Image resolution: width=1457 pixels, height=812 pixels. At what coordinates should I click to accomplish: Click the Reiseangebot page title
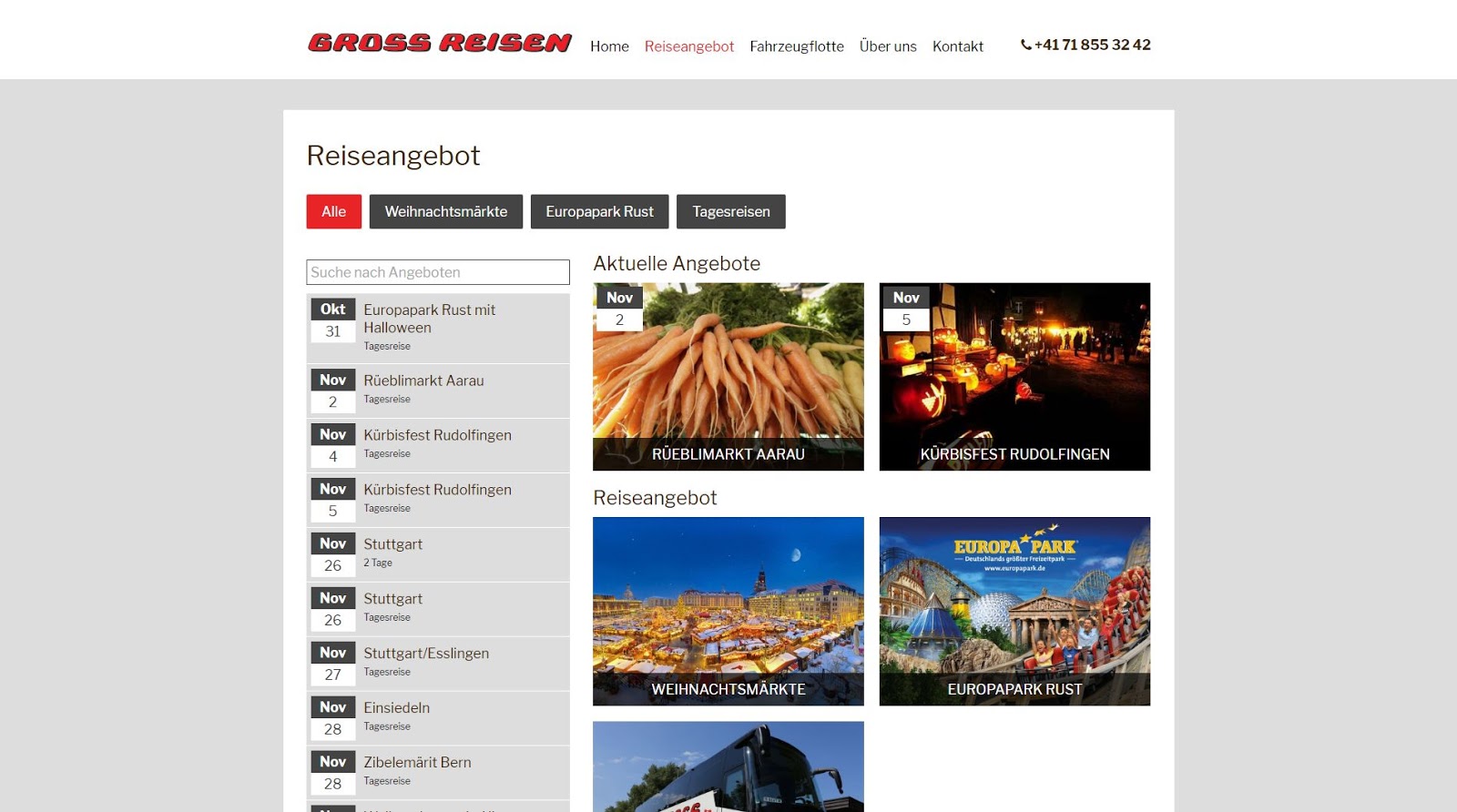(x=393, y=156)
